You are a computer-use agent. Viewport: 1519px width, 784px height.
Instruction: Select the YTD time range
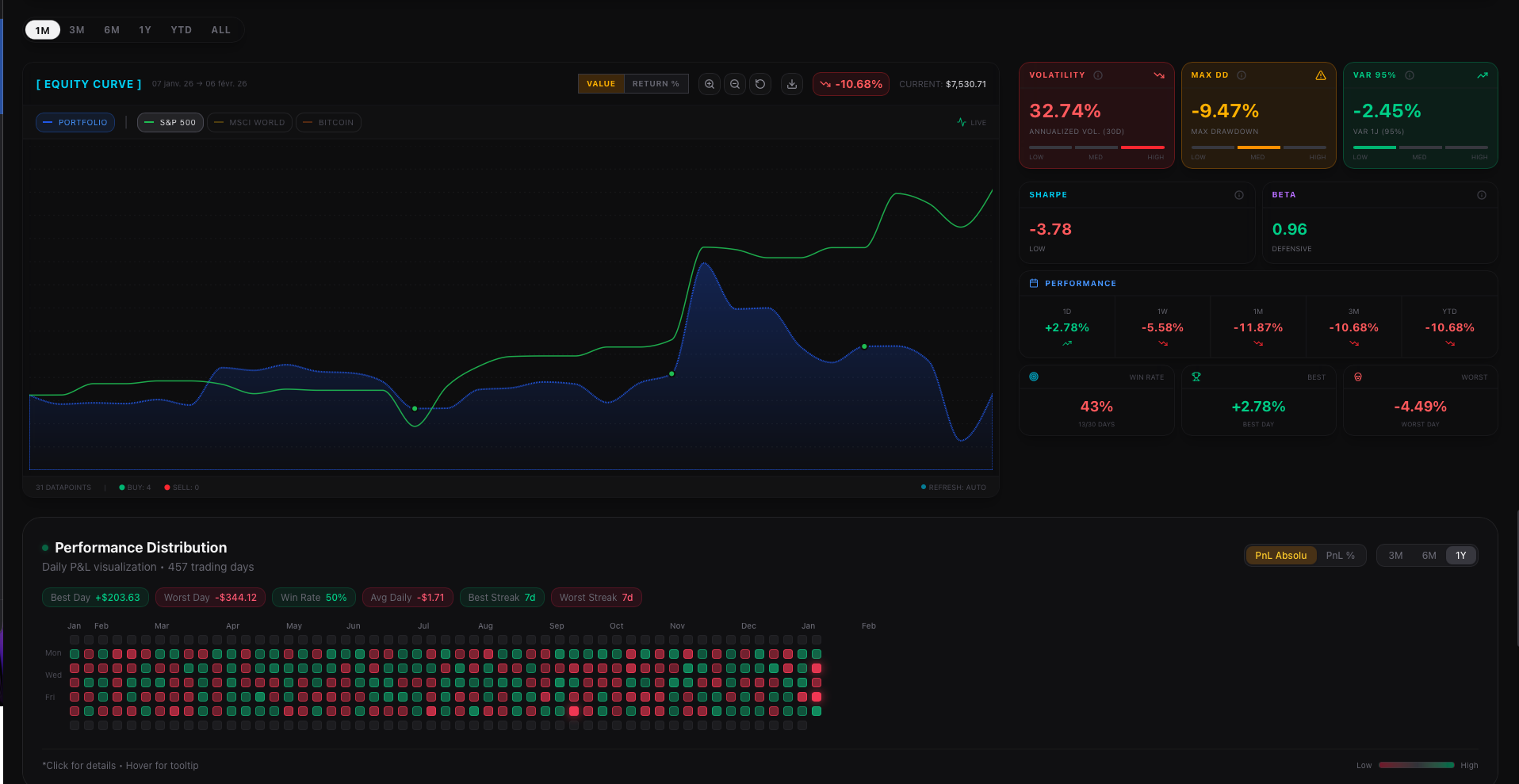(181, 29)
